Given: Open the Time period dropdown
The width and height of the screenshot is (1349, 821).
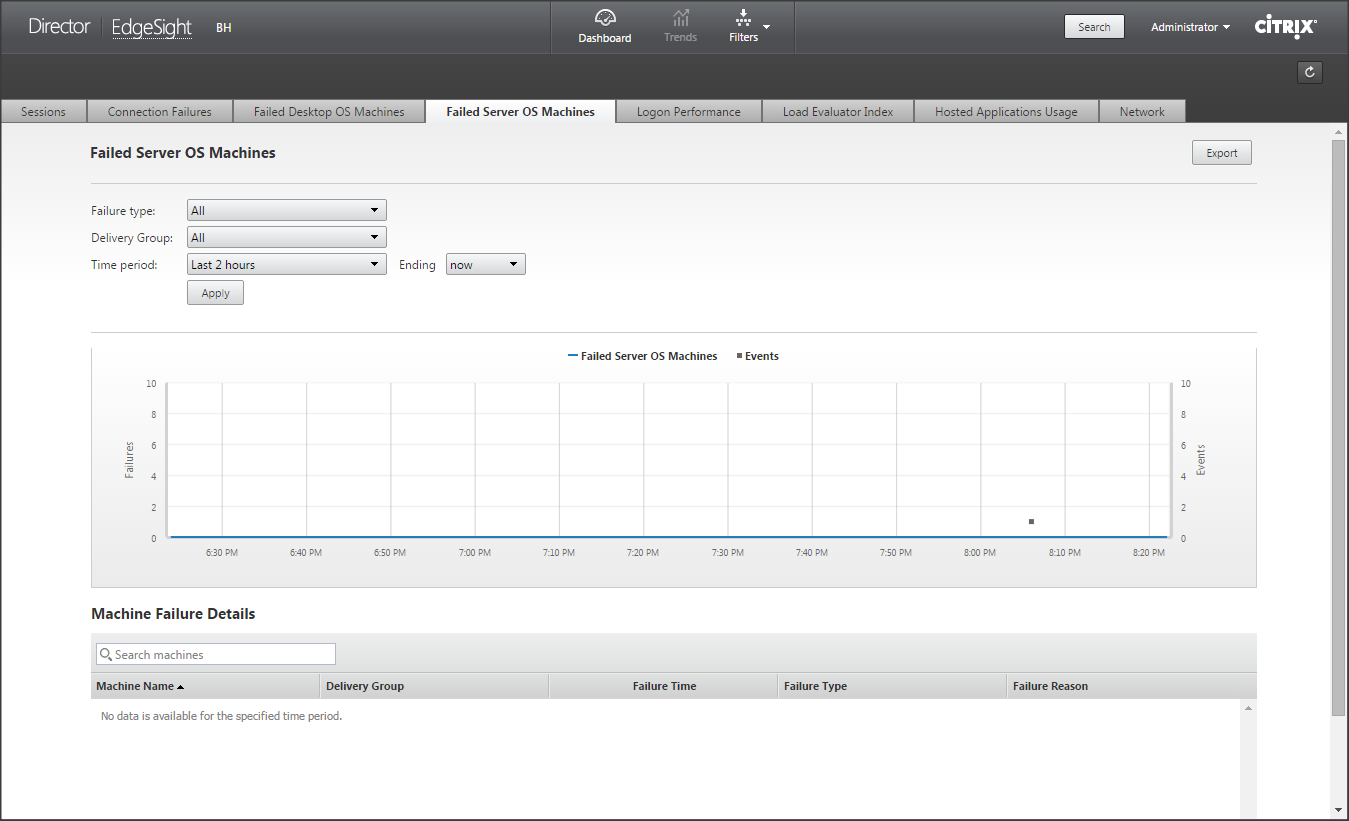Looking at the screenshot, I should click(286, 265).
